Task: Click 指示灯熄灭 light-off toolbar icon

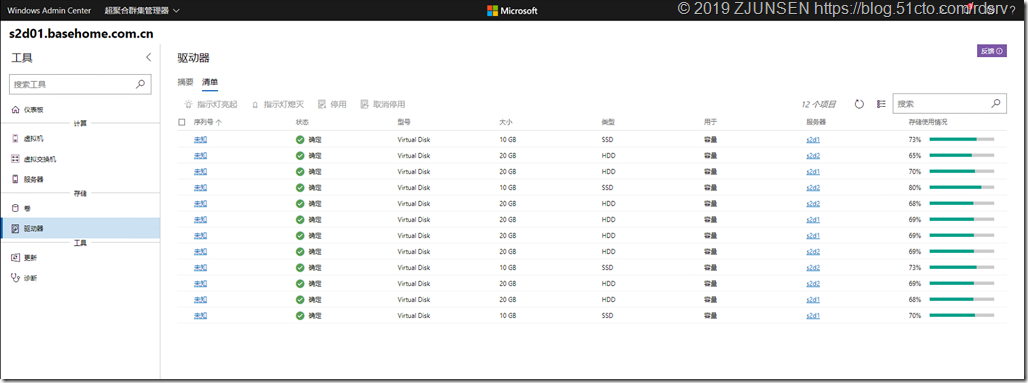Action: click(255, 104)
